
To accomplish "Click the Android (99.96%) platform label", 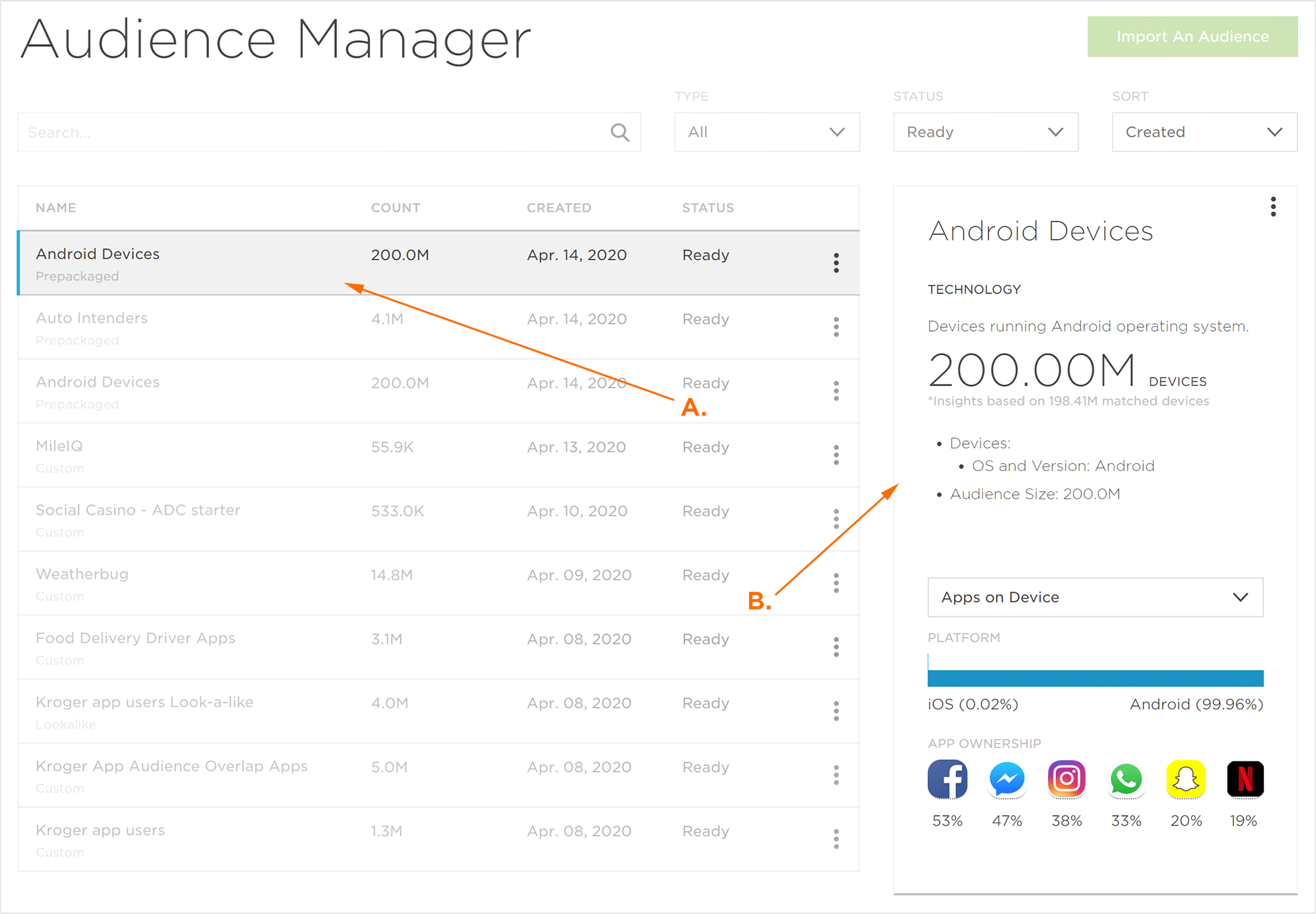I will 1196,704.
